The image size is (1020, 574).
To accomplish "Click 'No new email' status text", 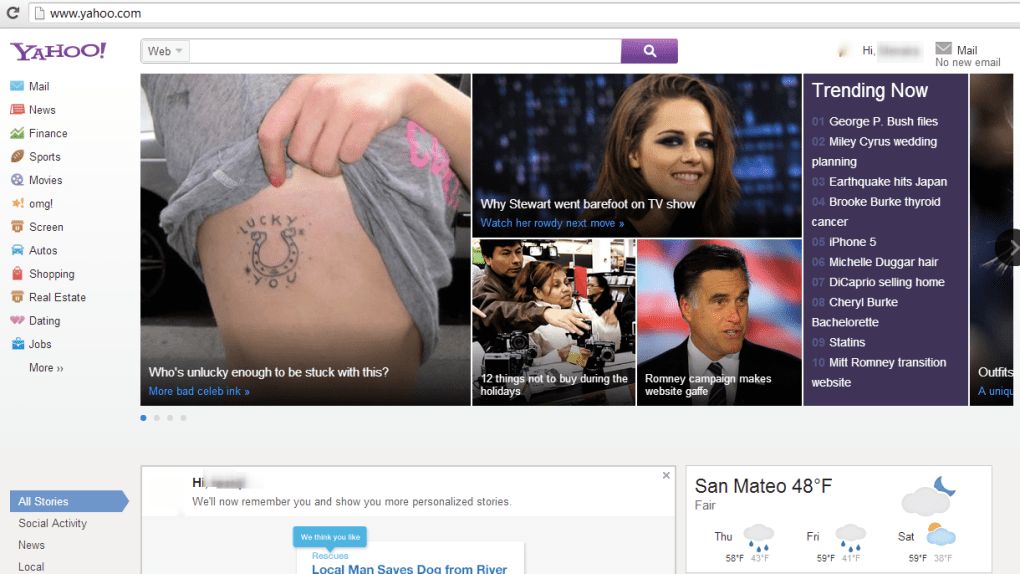I will (x=967, y=62).
